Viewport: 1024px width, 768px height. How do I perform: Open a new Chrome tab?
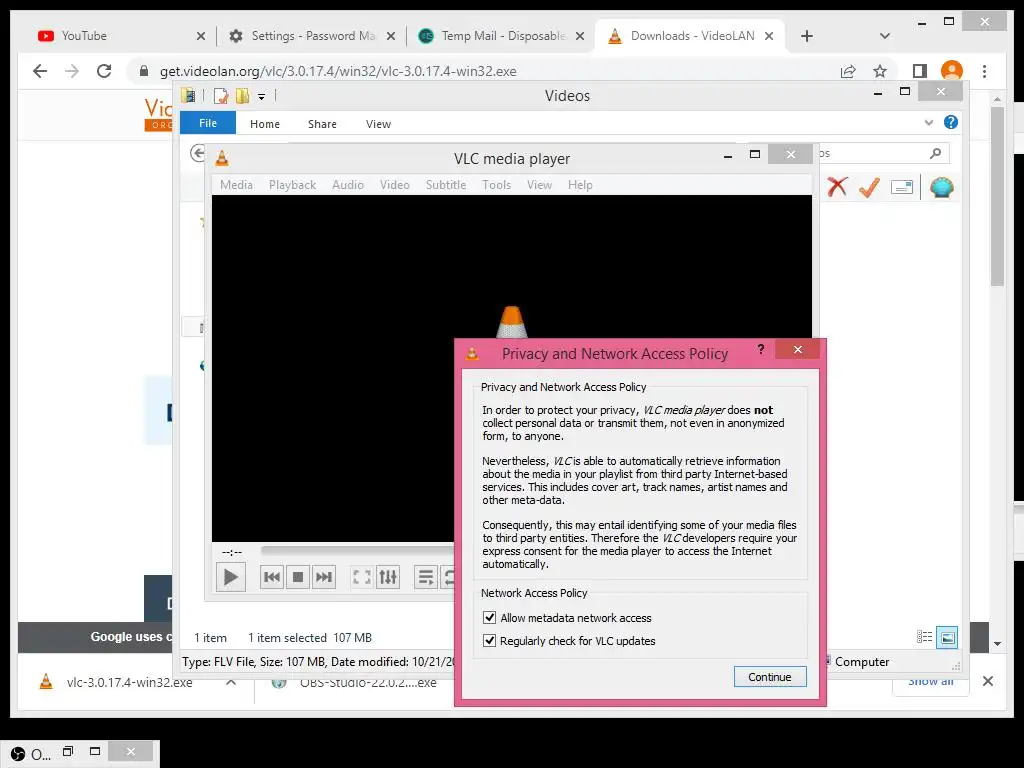(807, 36)
